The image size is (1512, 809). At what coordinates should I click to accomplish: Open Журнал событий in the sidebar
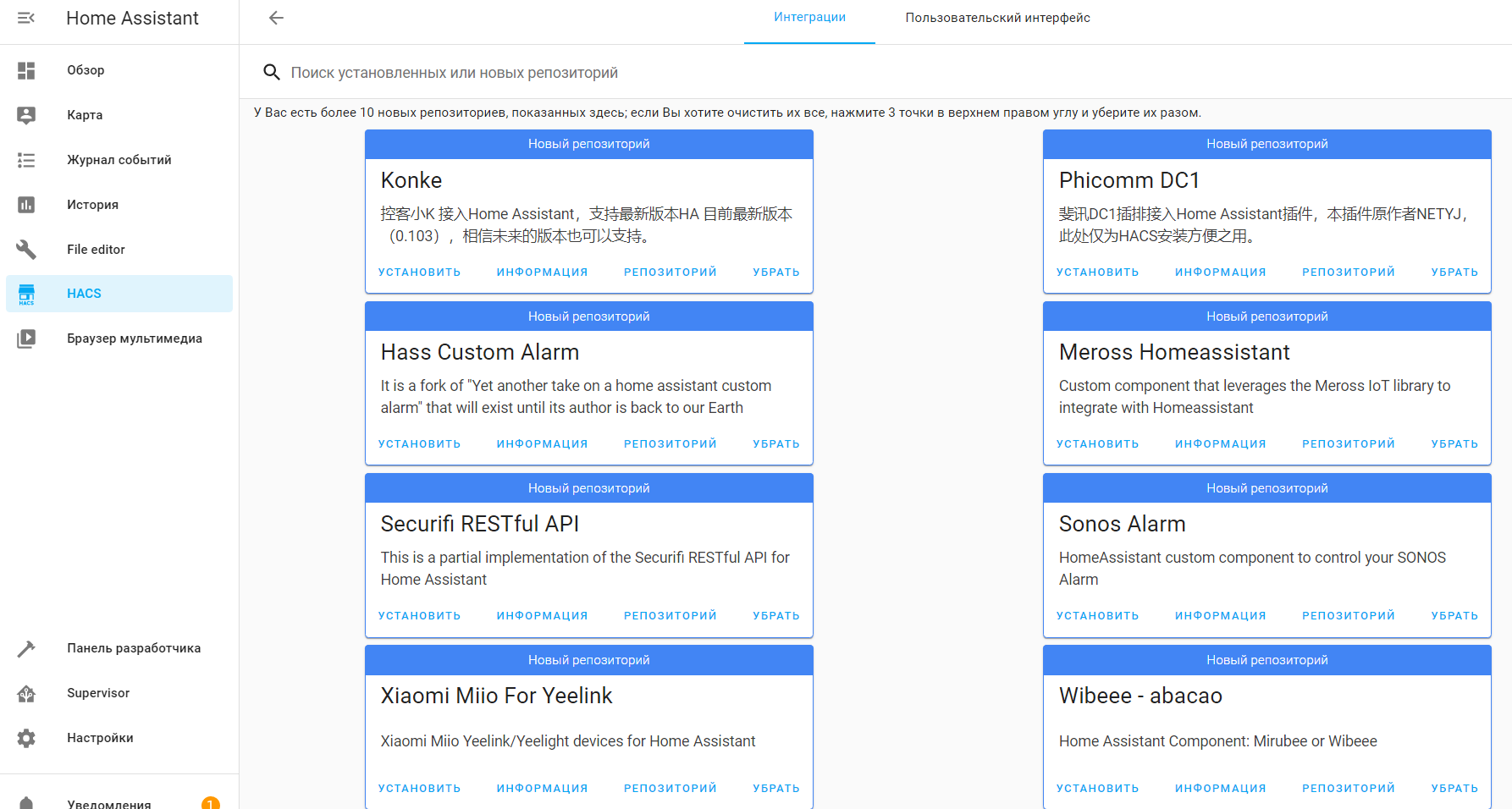point(119,160)
